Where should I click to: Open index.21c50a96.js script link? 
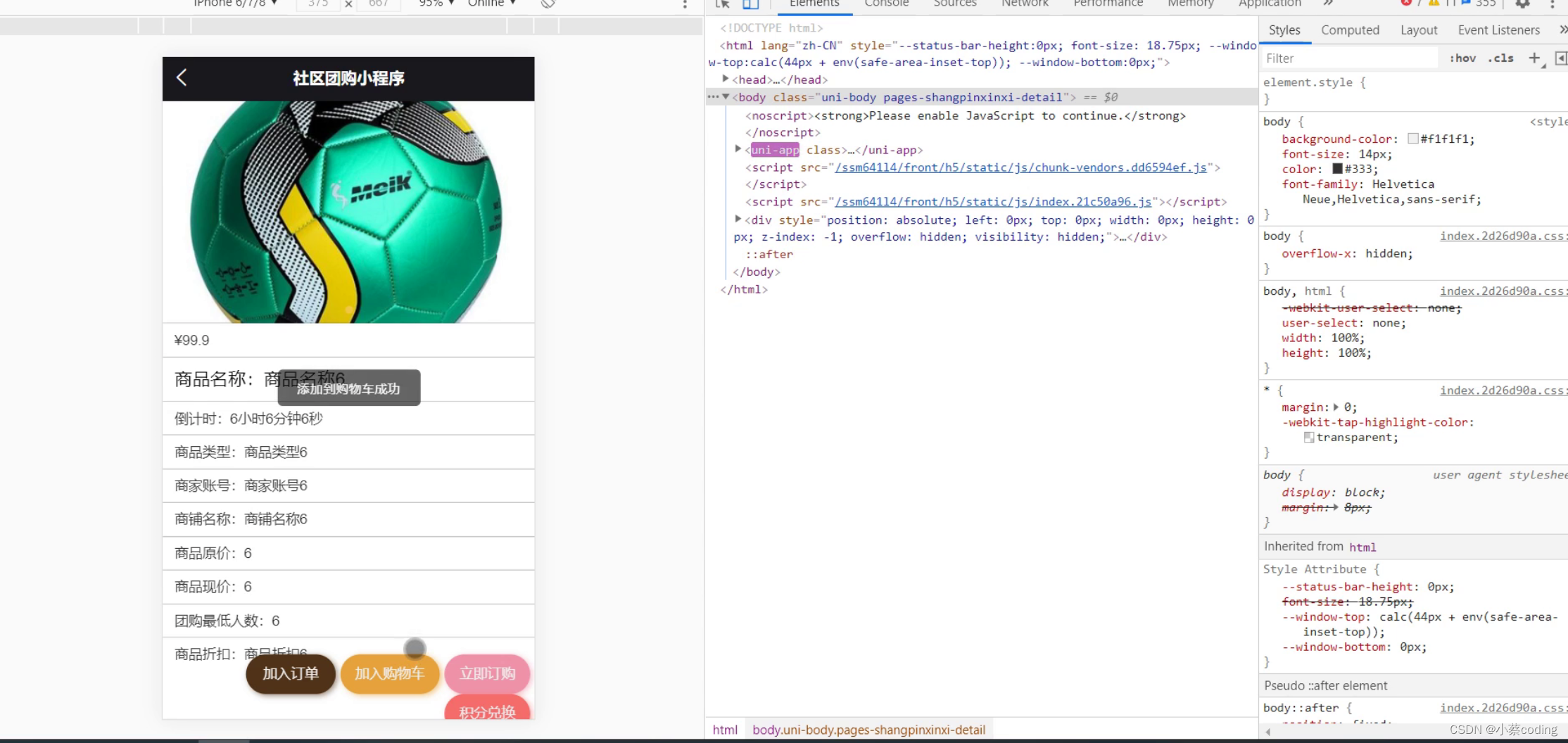993,202
